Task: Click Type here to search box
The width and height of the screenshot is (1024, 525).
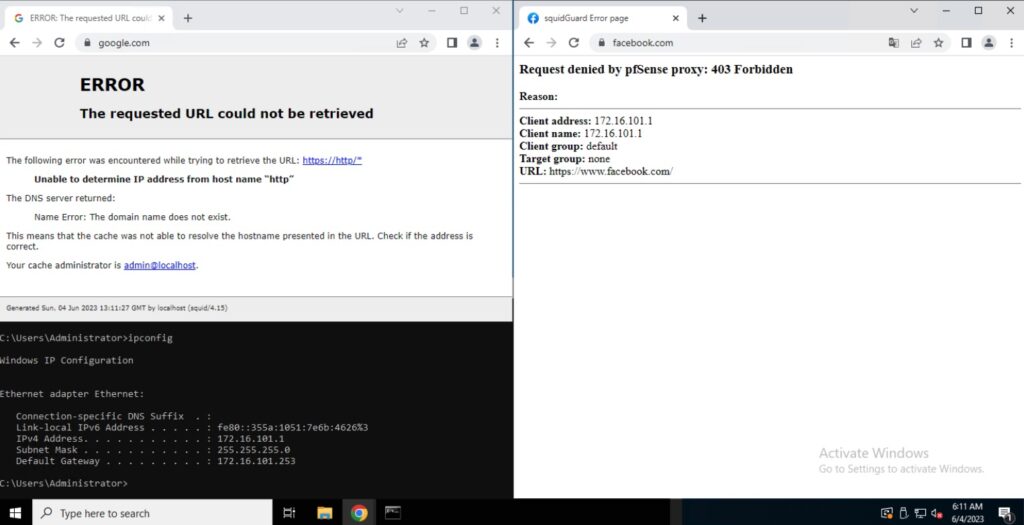Action: point(152,513)
